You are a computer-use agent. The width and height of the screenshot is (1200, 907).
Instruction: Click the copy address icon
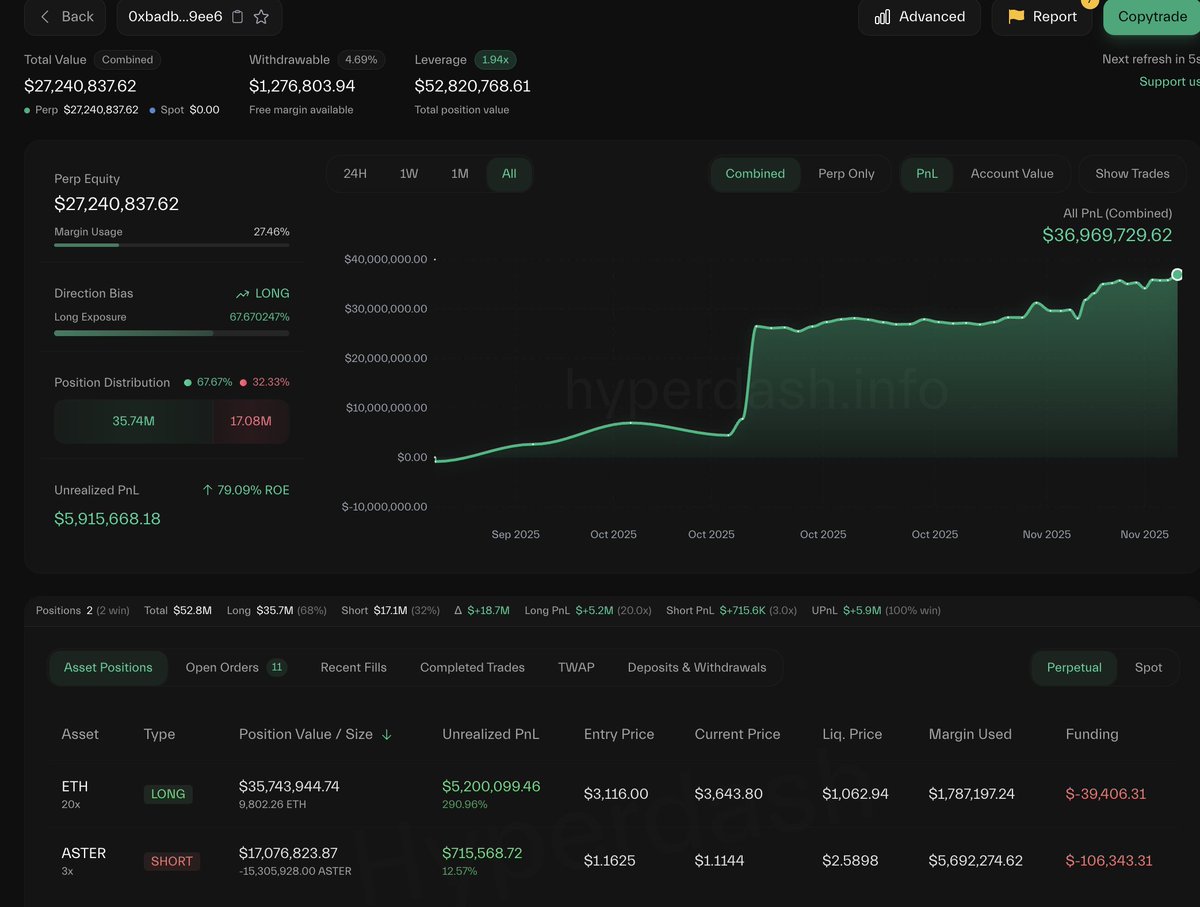tap(237, 17)
